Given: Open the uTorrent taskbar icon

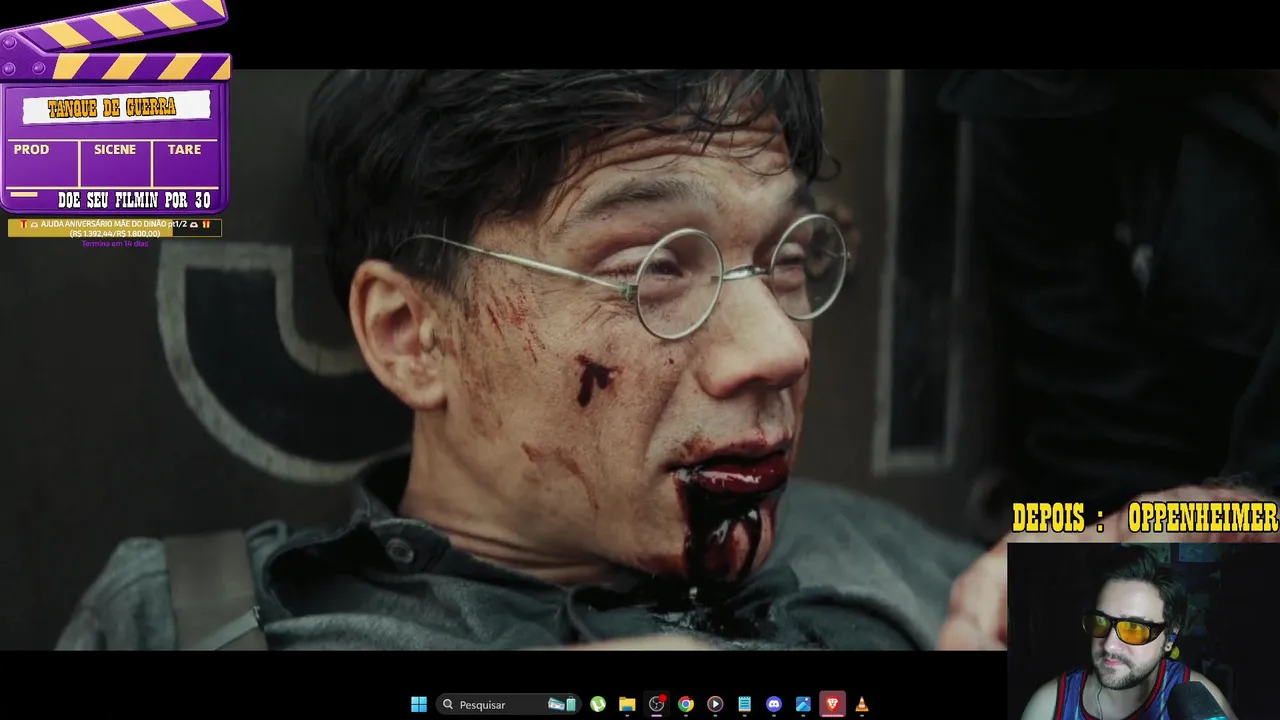Looking at the screenshot, I should pyautogui.click(x=598, y=704).
